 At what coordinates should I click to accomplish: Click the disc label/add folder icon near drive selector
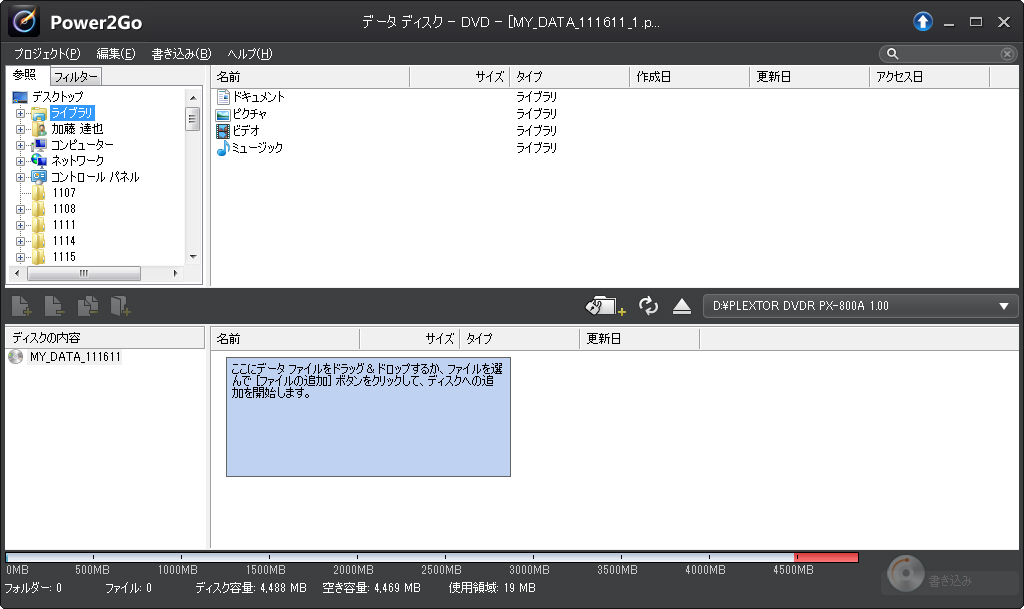[606, 305]
